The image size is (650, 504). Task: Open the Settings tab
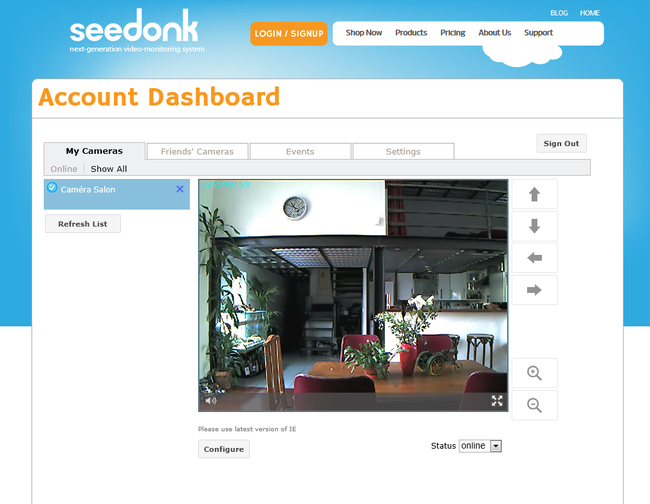pos(403,151)
